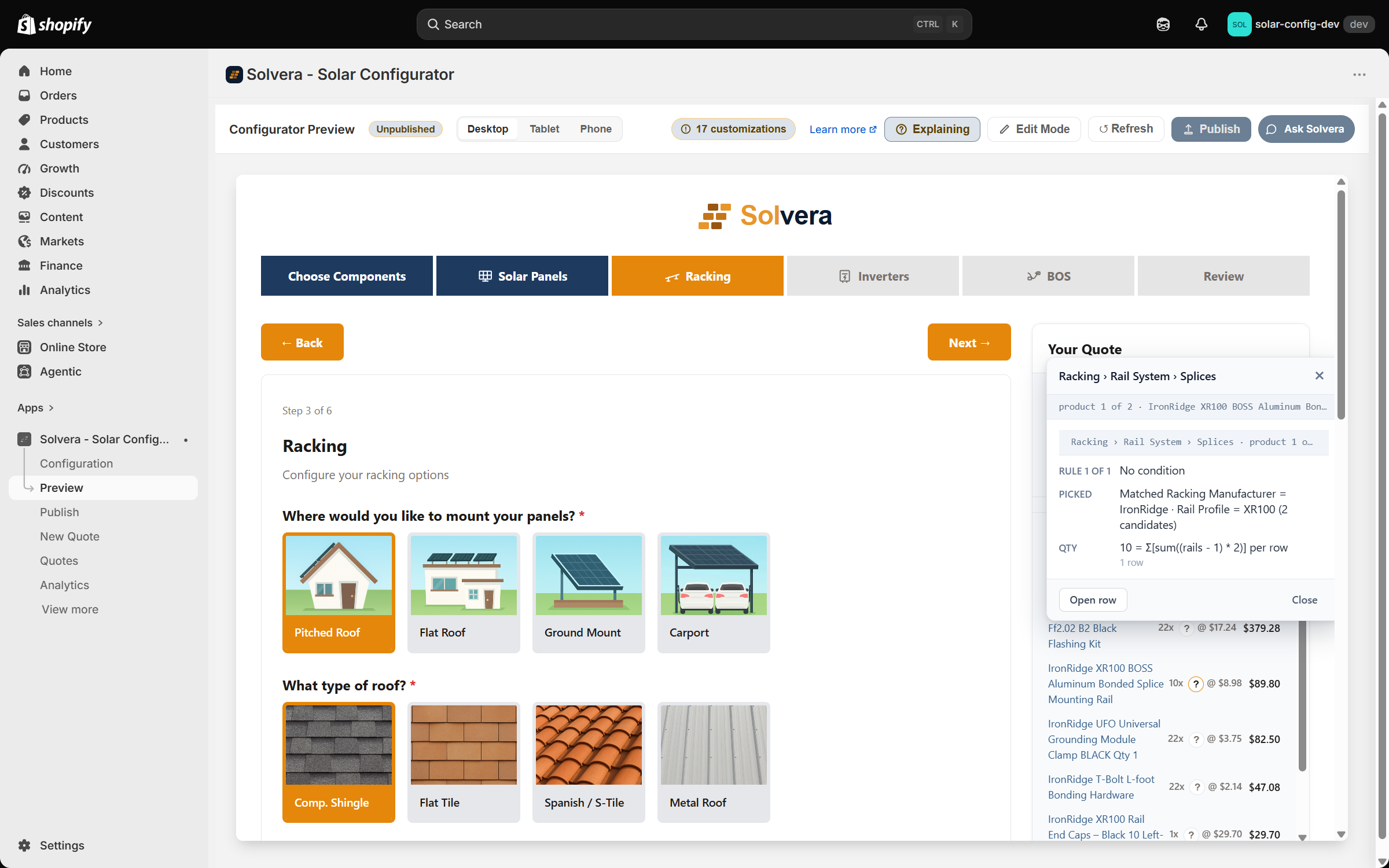The height and width of the screenshot is (868, 1389).
Task: Click question mark beside Rail End Caps row
Action: [x=1191, y=835]
